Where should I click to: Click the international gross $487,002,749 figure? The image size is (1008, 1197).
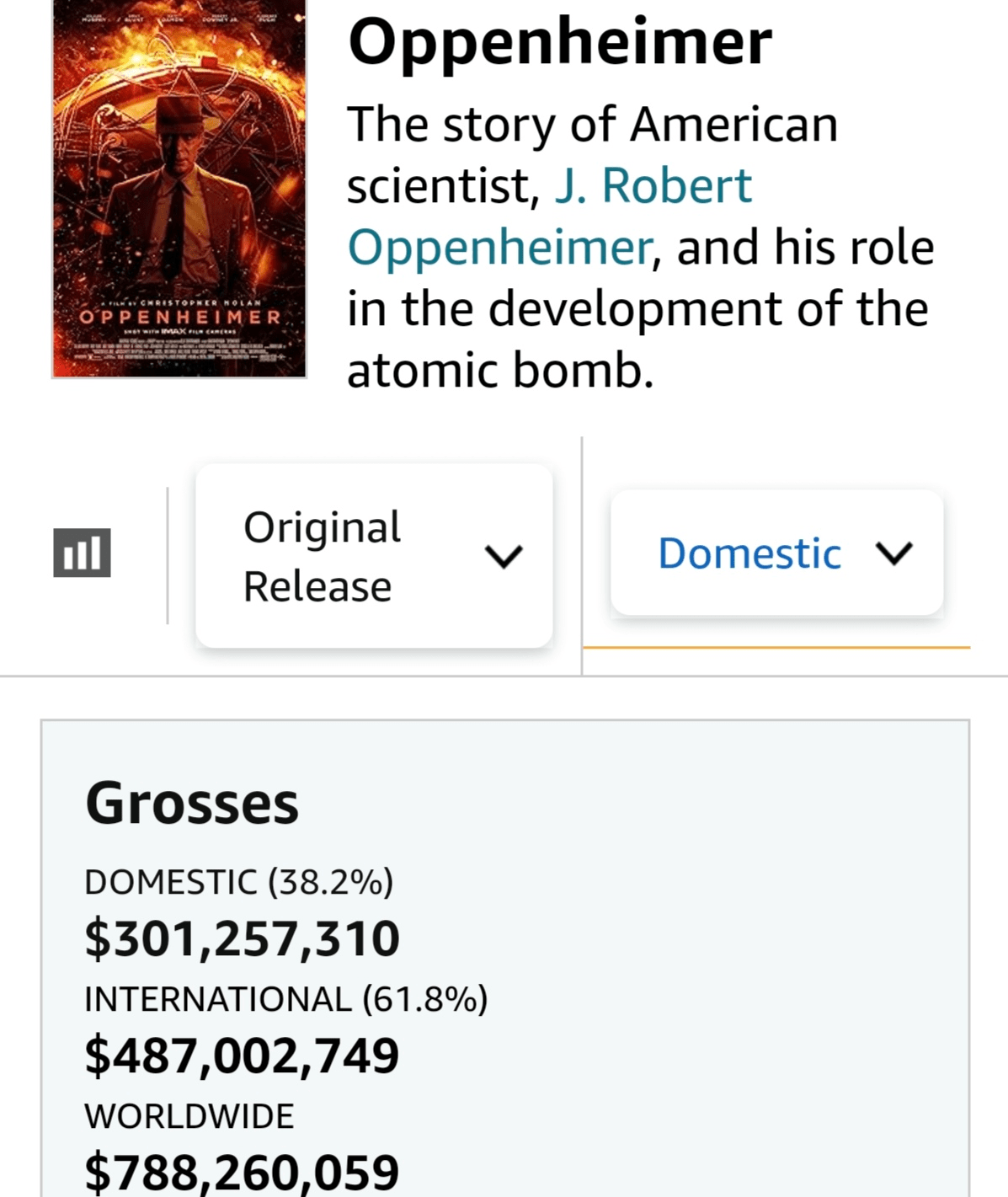(x=243, y=1055)
